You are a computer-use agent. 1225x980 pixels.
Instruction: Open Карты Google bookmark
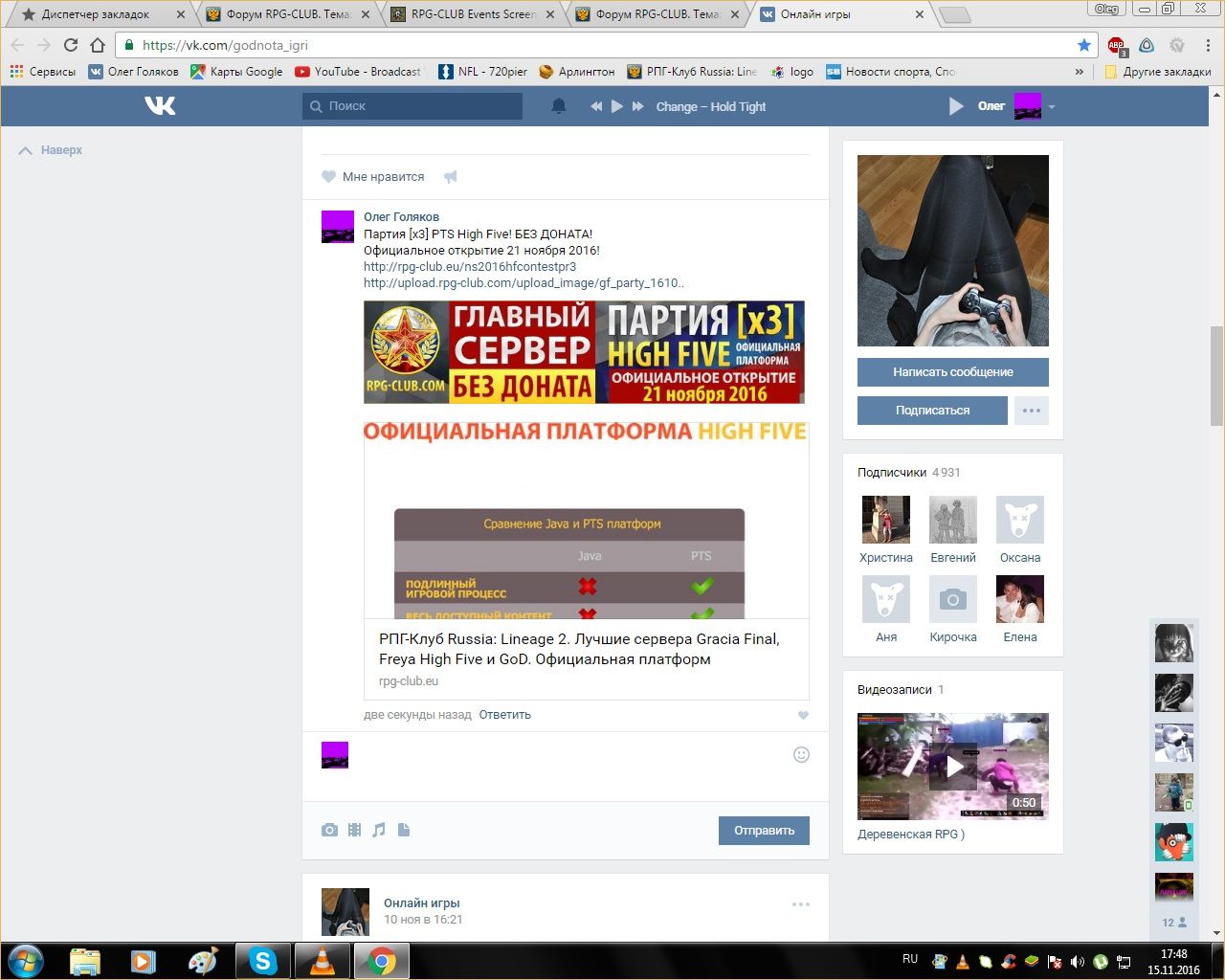tap(236, 72)
